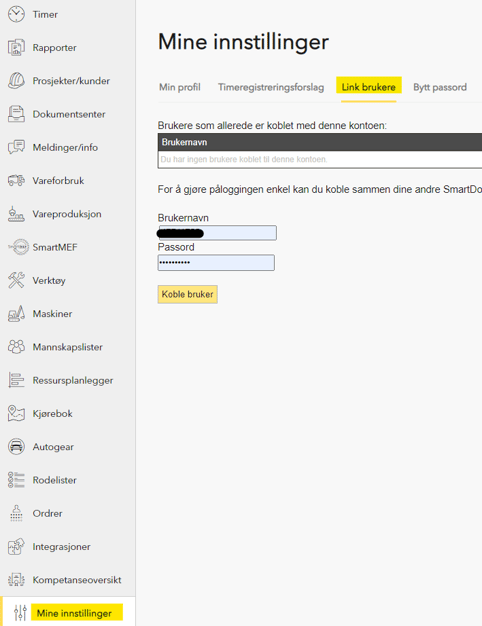This screenshot has height=626, width=482.
Task: Switch to the Min profil tab
Action: tap(180, 87)
